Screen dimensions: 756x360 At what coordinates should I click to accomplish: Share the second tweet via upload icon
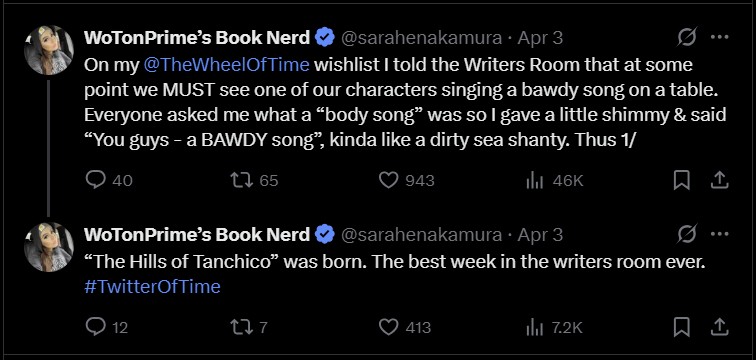coord(719,328)
